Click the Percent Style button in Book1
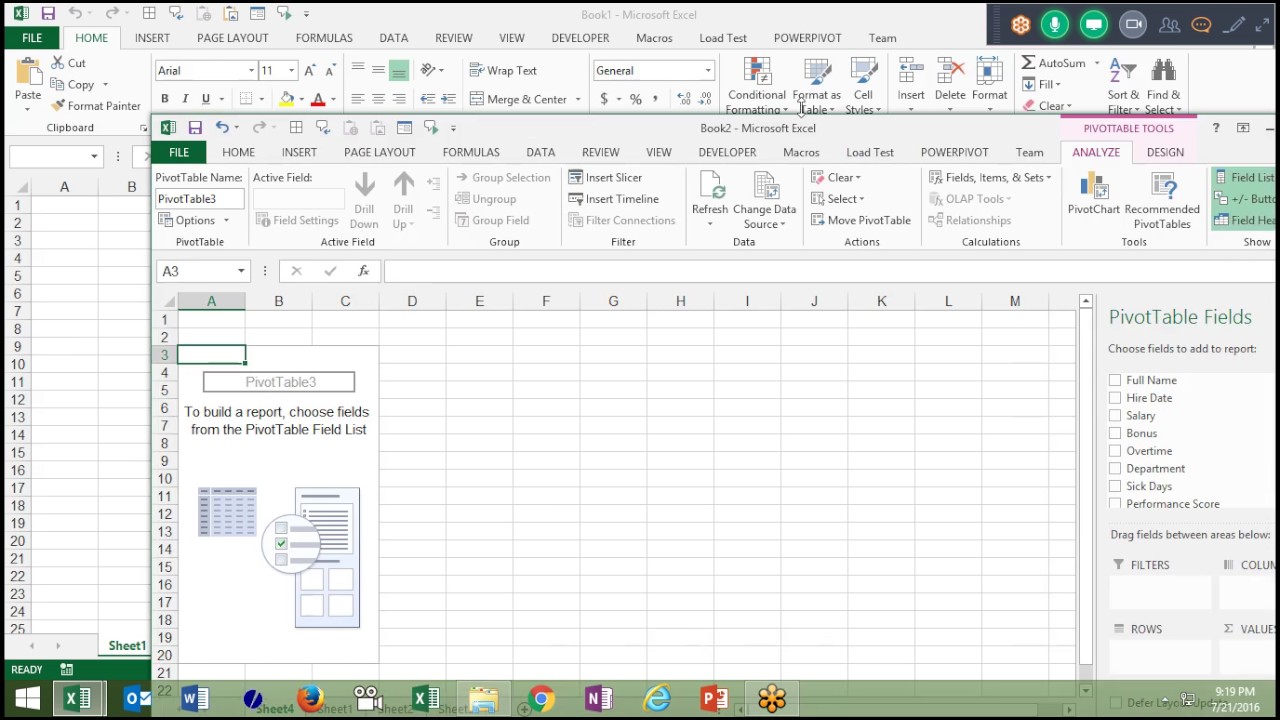 (635, 99)
